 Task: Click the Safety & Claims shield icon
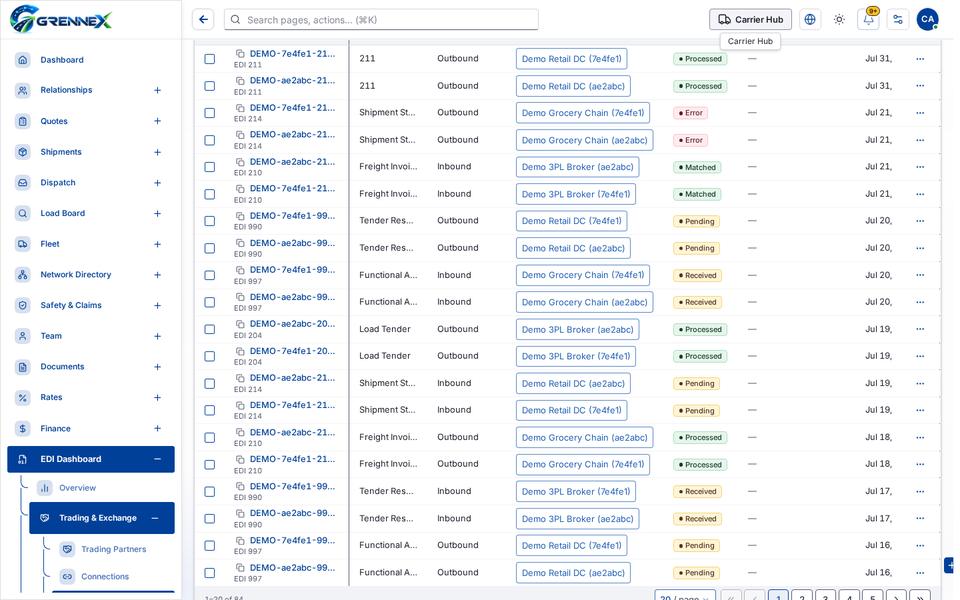(23, 305)
